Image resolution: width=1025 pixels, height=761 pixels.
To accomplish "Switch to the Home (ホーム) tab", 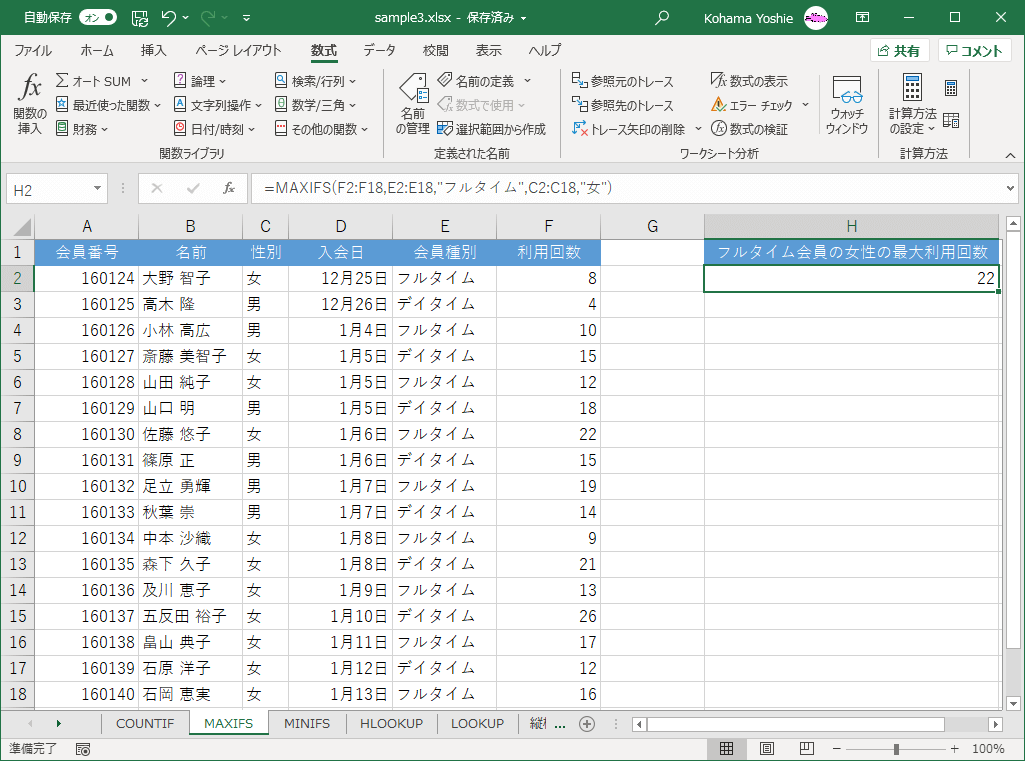I will pos(97,50).
